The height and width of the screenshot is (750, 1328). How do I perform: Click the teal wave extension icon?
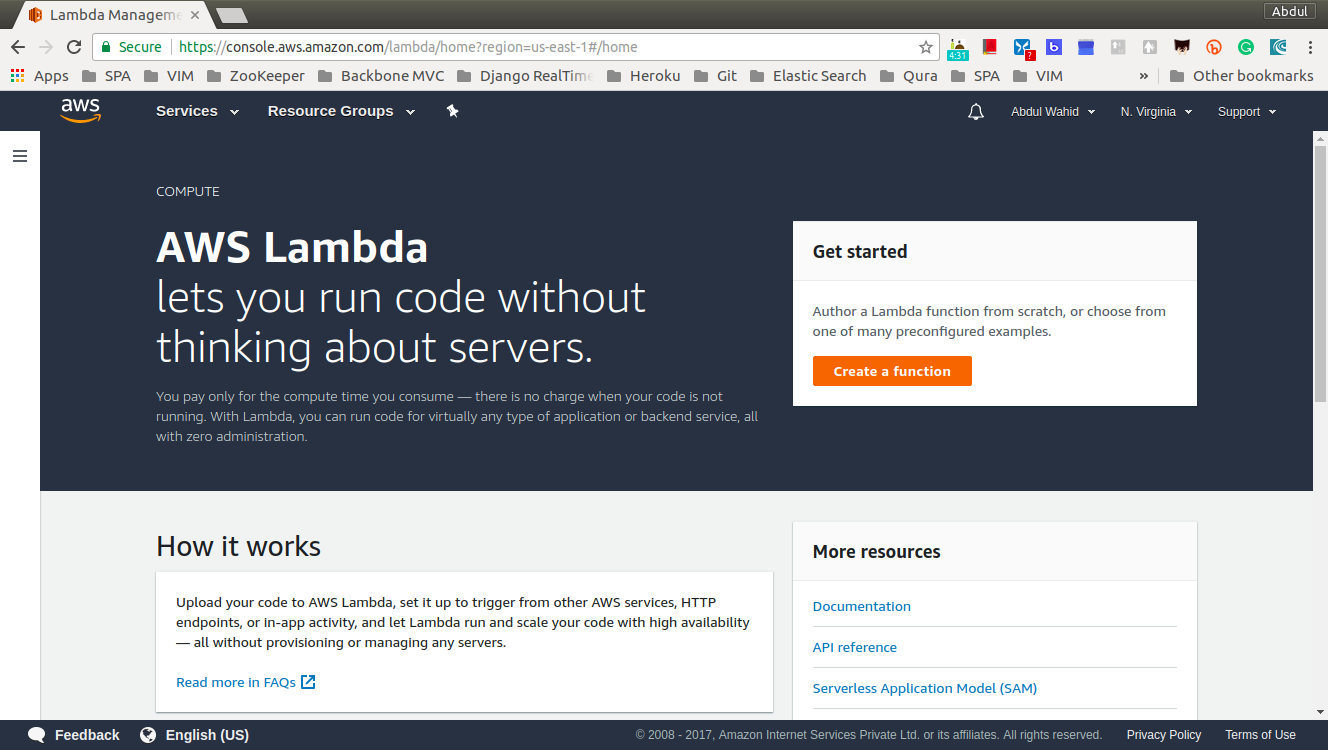point(1278,47)
